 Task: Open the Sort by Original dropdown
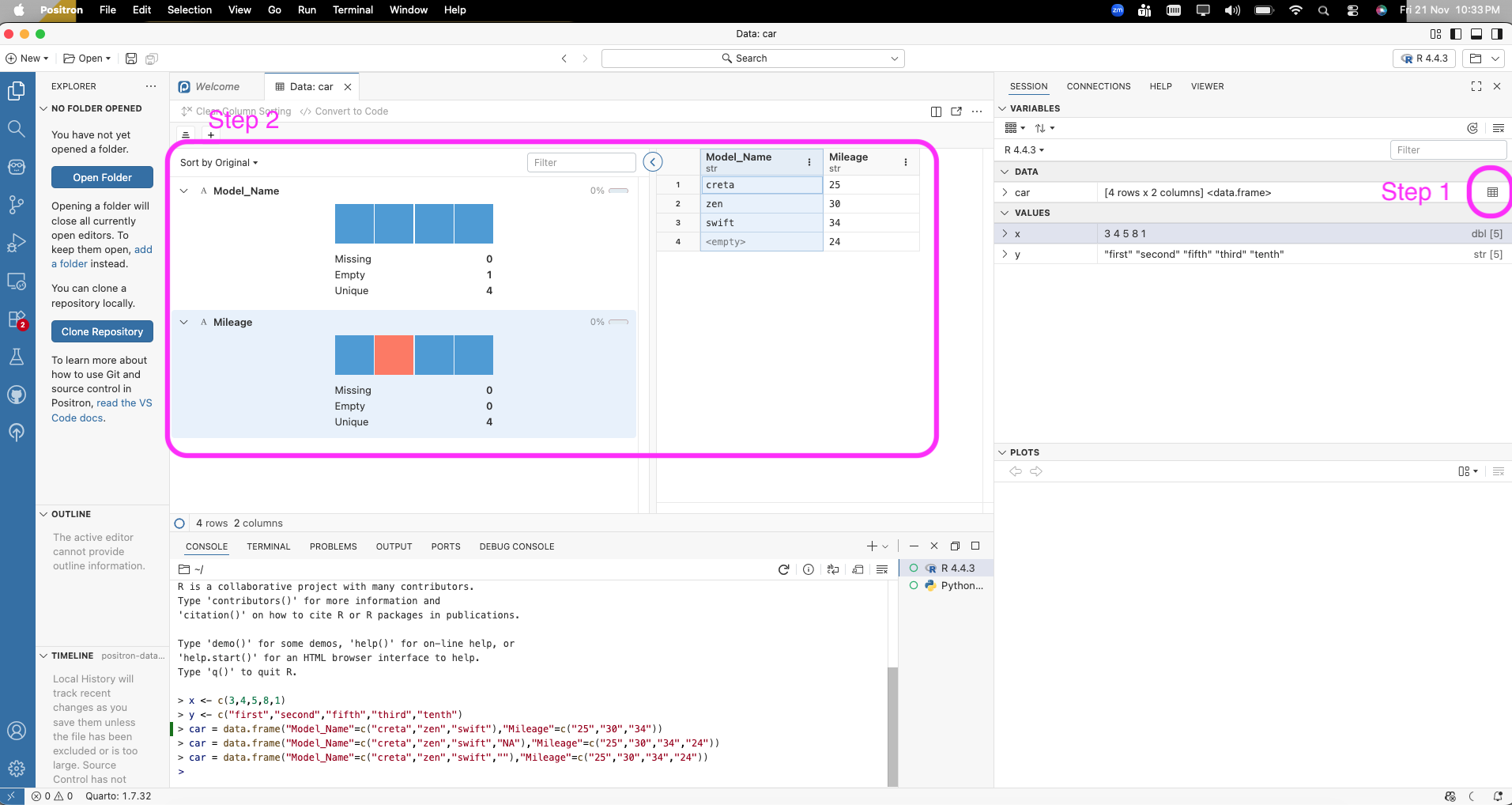click(219, 163)
